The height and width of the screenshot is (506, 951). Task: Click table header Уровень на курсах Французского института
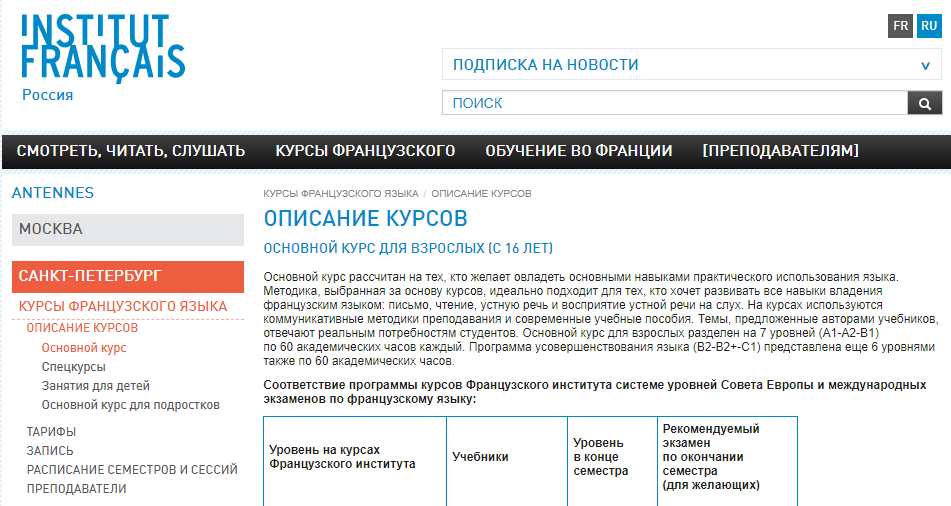(342, 457)
